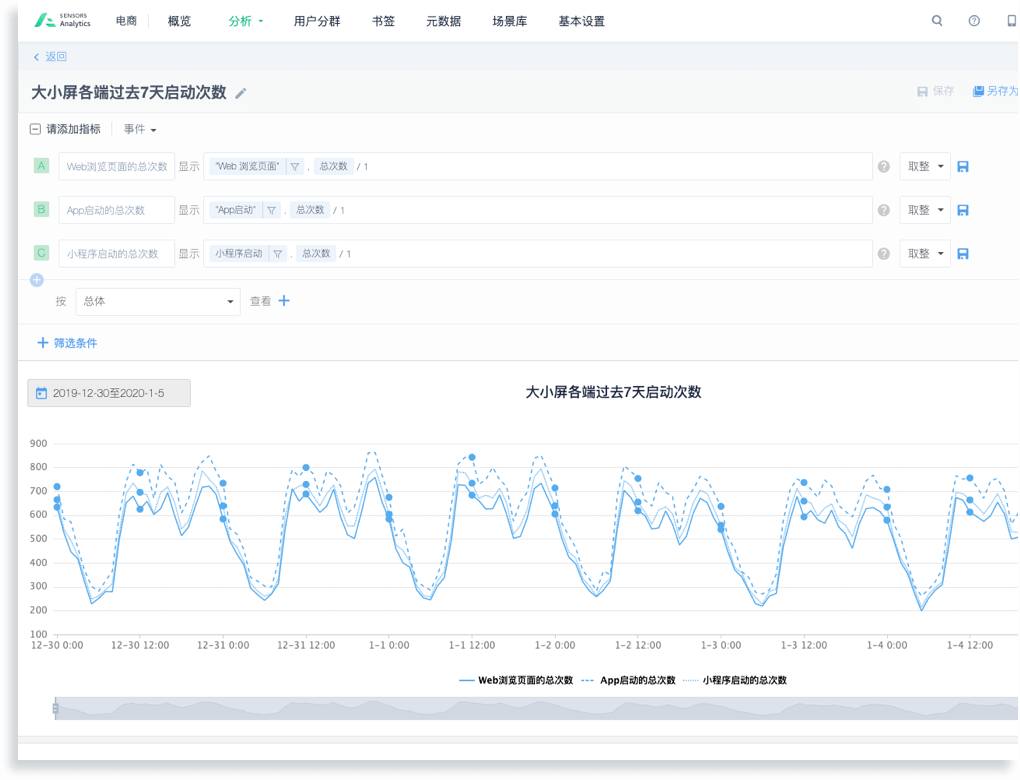Collapse the 请添加指标 section toggle
Image resolution: width=1020 pixels, height=780 pixels.
(x=36, y=129)
